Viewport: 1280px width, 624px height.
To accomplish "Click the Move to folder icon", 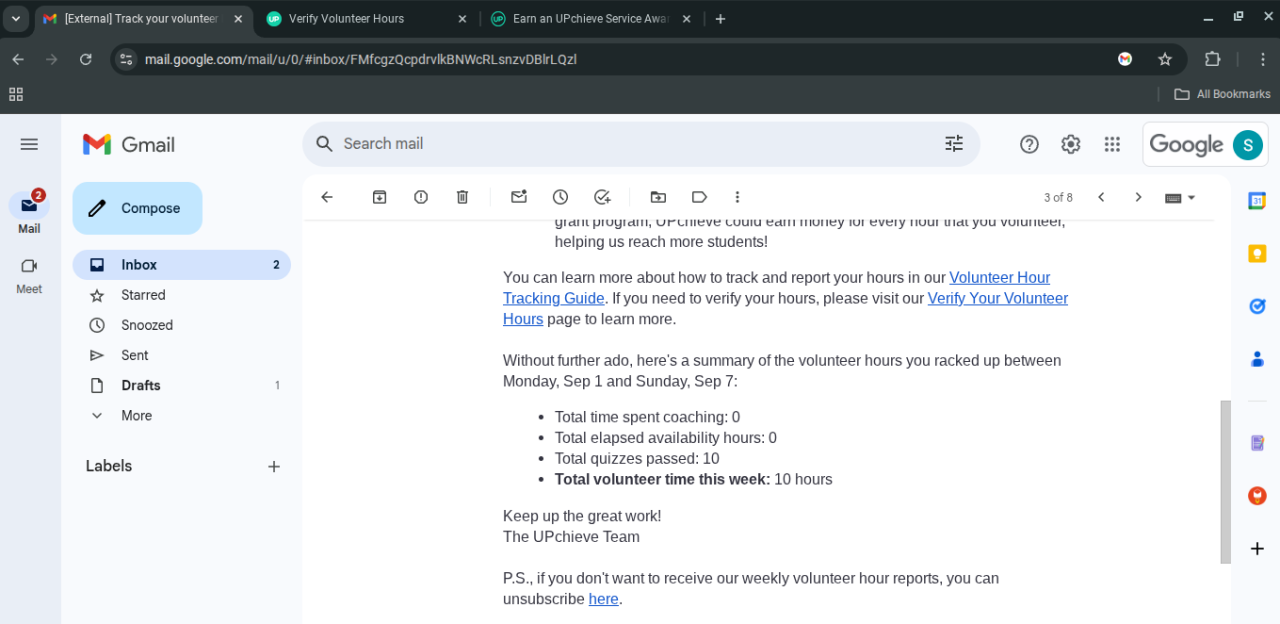I will coord(657,197).
